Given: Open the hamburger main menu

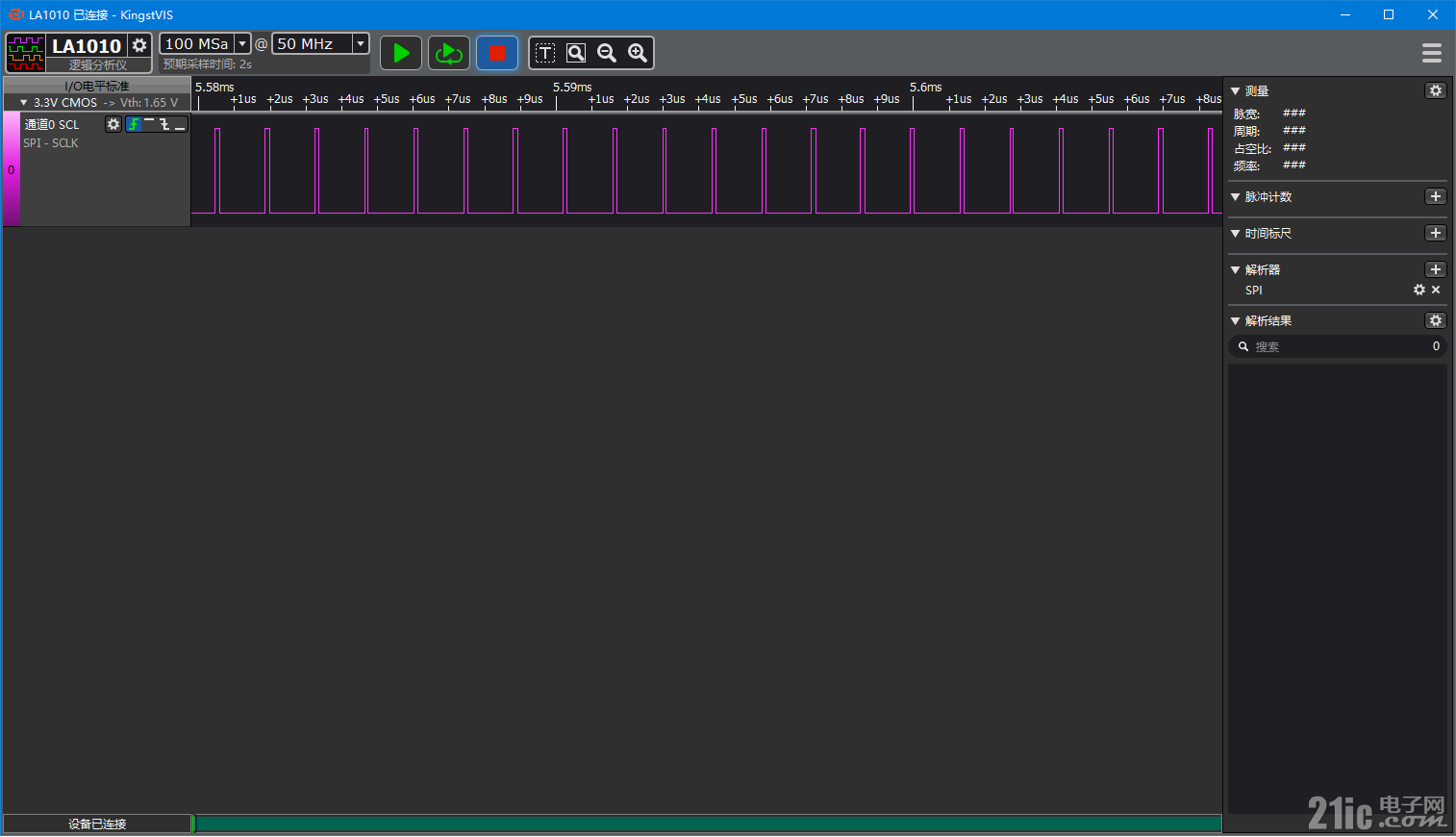Looking at the screenshot, I should click(x=1432, y=53).
